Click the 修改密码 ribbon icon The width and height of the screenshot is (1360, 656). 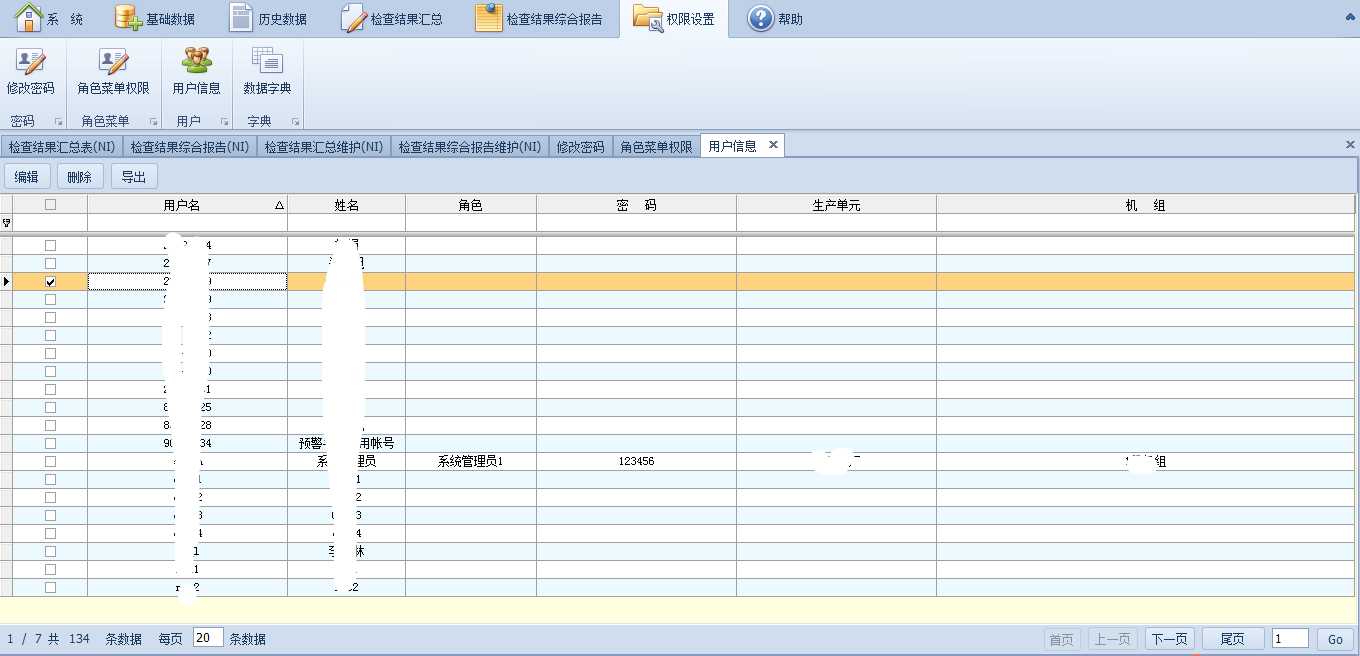click(31, 71)
